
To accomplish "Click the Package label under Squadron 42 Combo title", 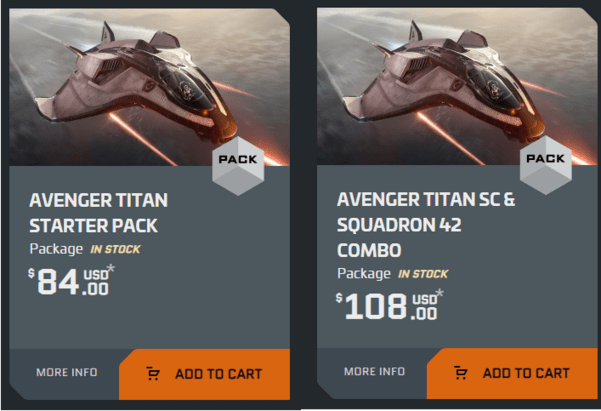I will pos(364,273).
